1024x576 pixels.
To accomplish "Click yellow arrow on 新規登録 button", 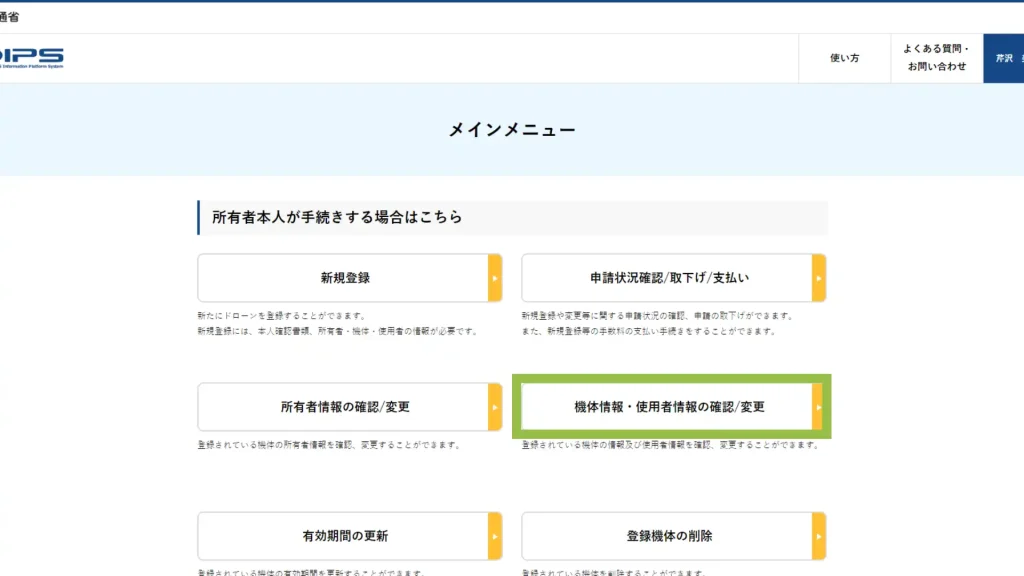I will click(x=494, y=278).
